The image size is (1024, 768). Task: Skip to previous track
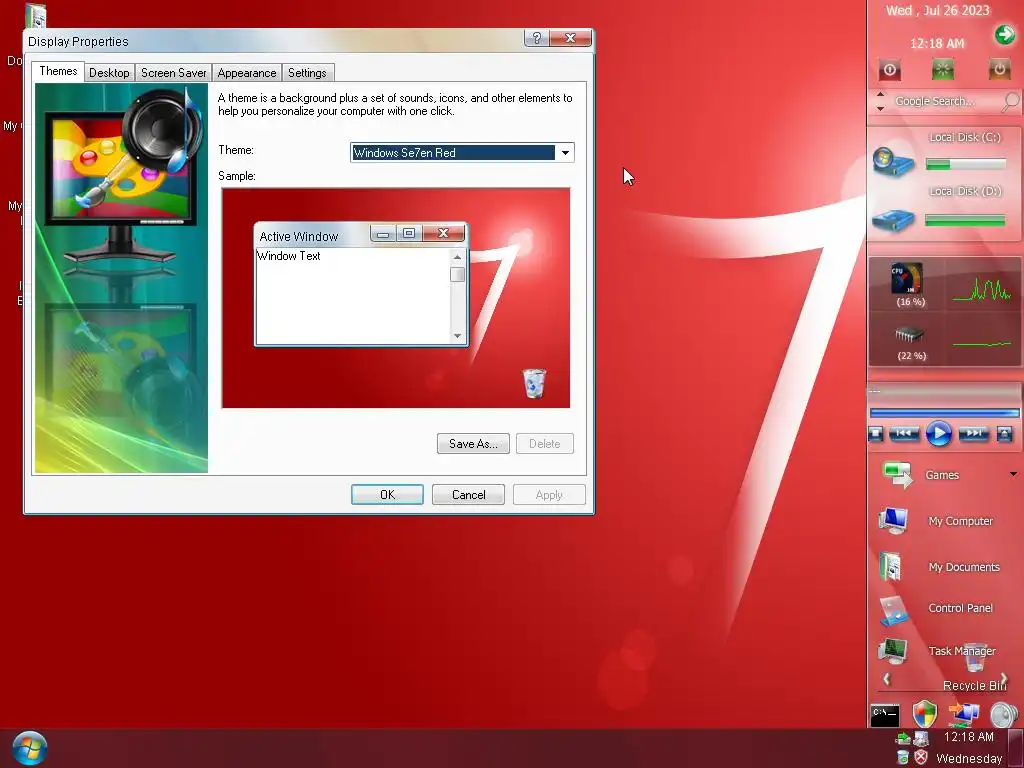point(904,433)
